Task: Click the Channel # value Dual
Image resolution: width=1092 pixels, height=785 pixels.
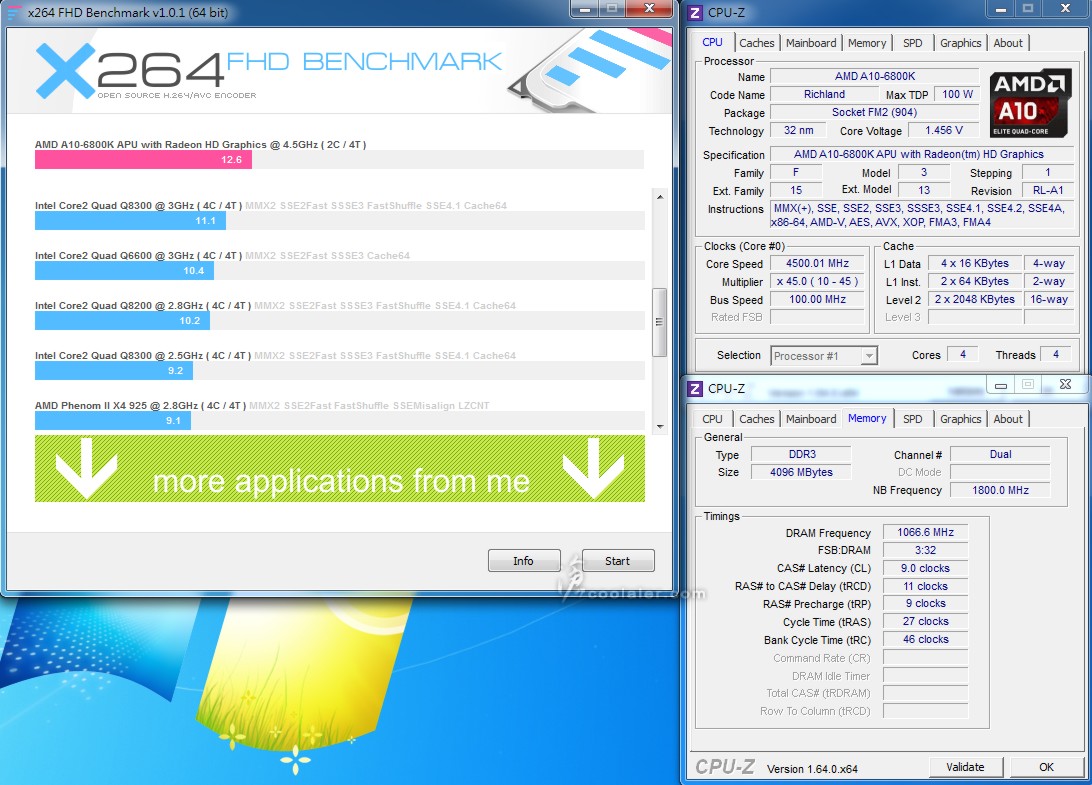Action: pyautogui.click(x=1000, y=455)
